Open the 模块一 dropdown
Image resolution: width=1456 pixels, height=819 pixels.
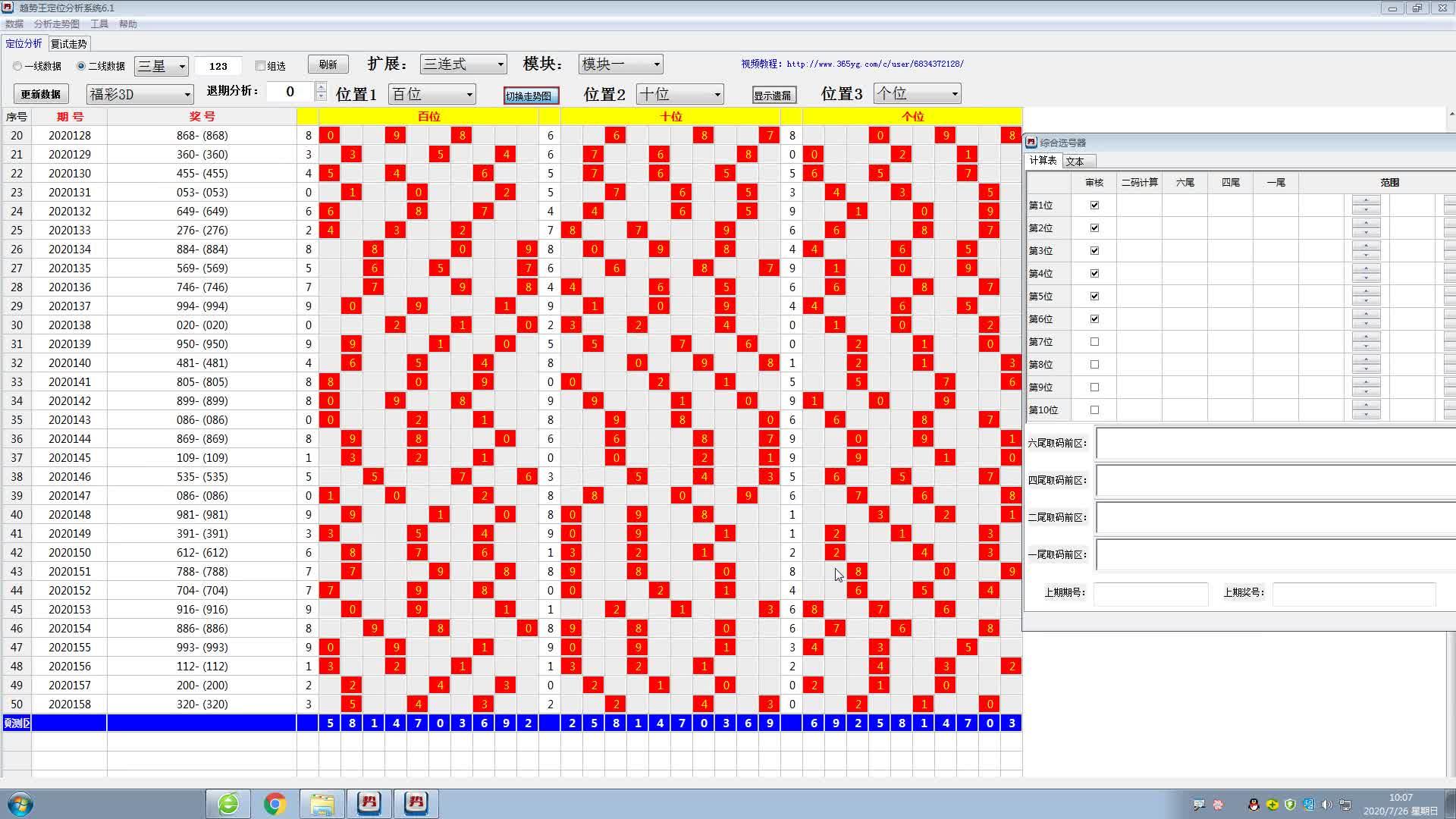coord(620,64)
